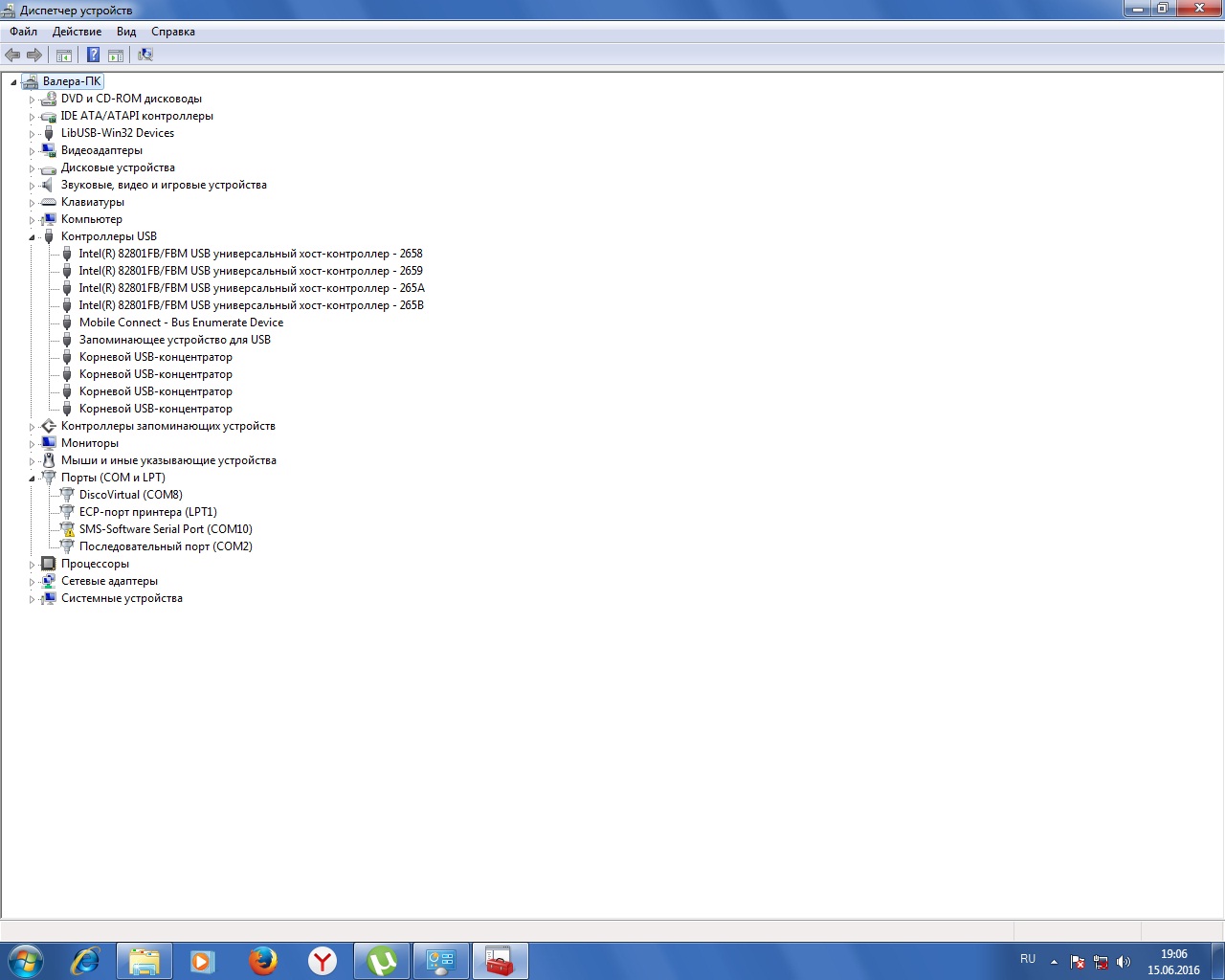
Task: Click the Мыши и указывающие устройства mouse icon
Action: (x=49, y=460)
